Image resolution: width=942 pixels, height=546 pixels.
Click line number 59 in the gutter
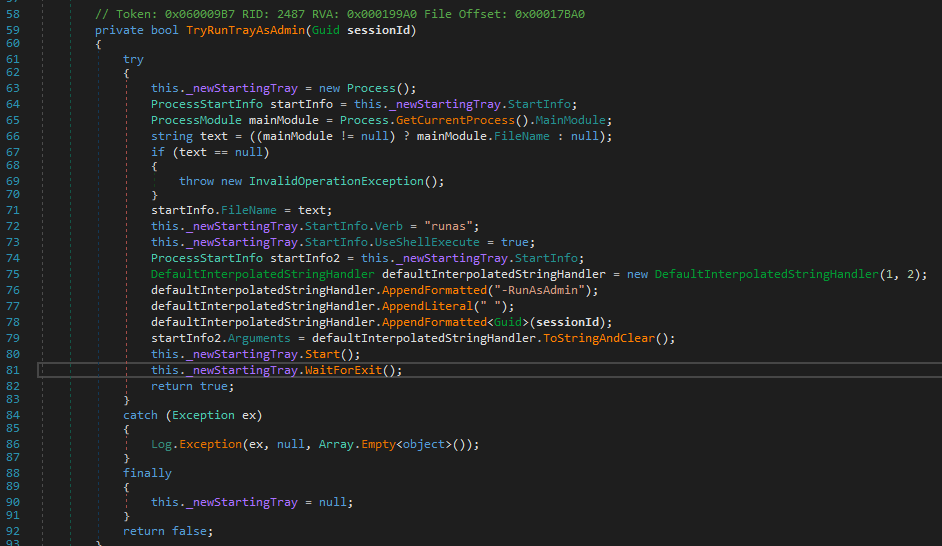pyautogui.click(x=13, y=30)
